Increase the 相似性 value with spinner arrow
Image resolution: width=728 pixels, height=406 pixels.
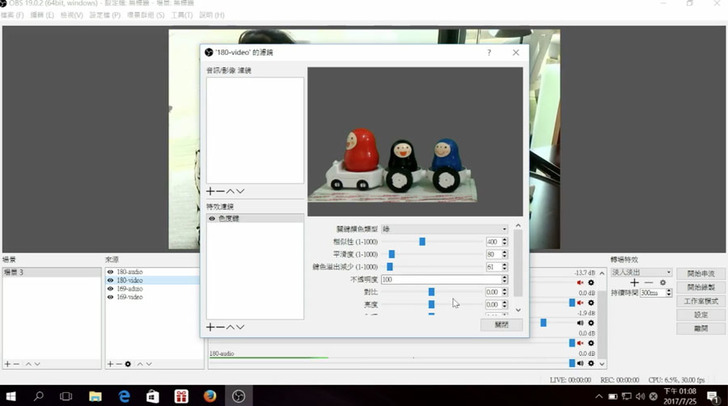[504, 239]
